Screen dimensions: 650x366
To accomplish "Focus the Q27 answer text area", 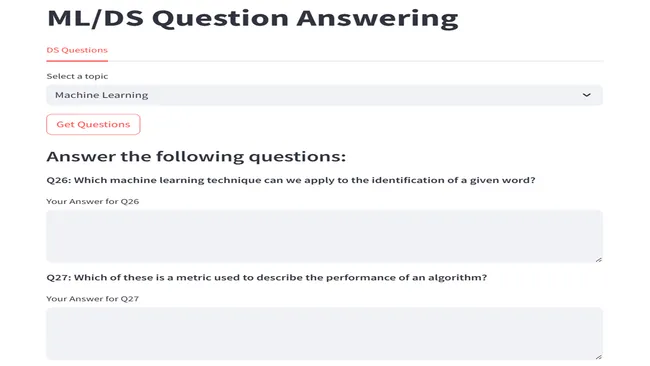I will [324, 333].
